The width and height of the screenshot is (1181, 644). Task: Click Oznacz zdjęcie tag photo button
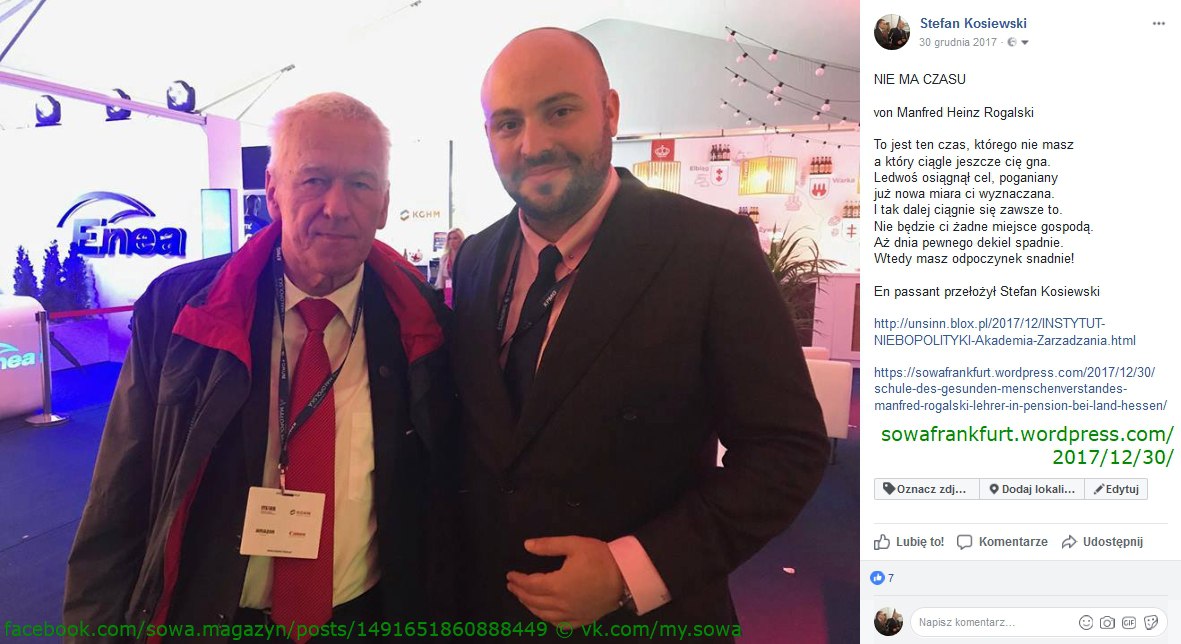pyautogui.click(x=926, y=489)
